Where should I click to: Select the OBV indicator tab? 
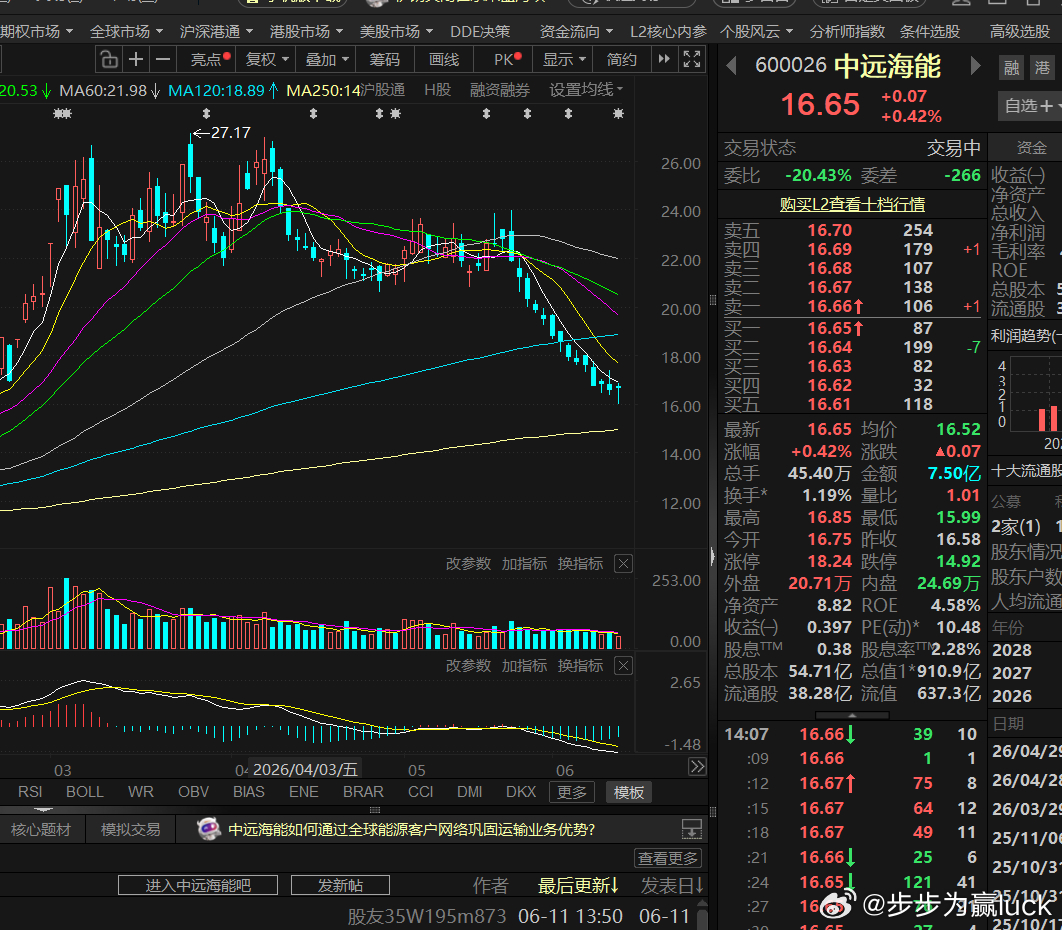coord(194,792)
